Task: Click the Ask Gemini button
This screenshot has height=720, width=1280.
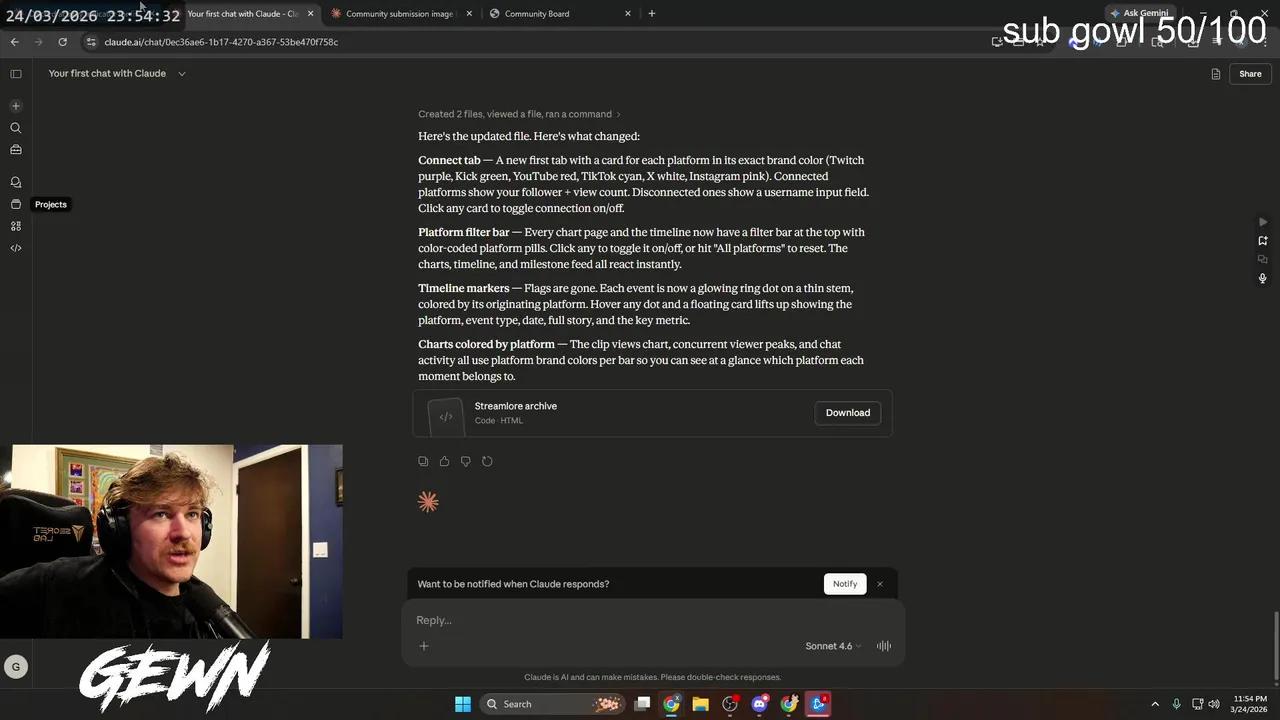Action: pos(1139,14)
